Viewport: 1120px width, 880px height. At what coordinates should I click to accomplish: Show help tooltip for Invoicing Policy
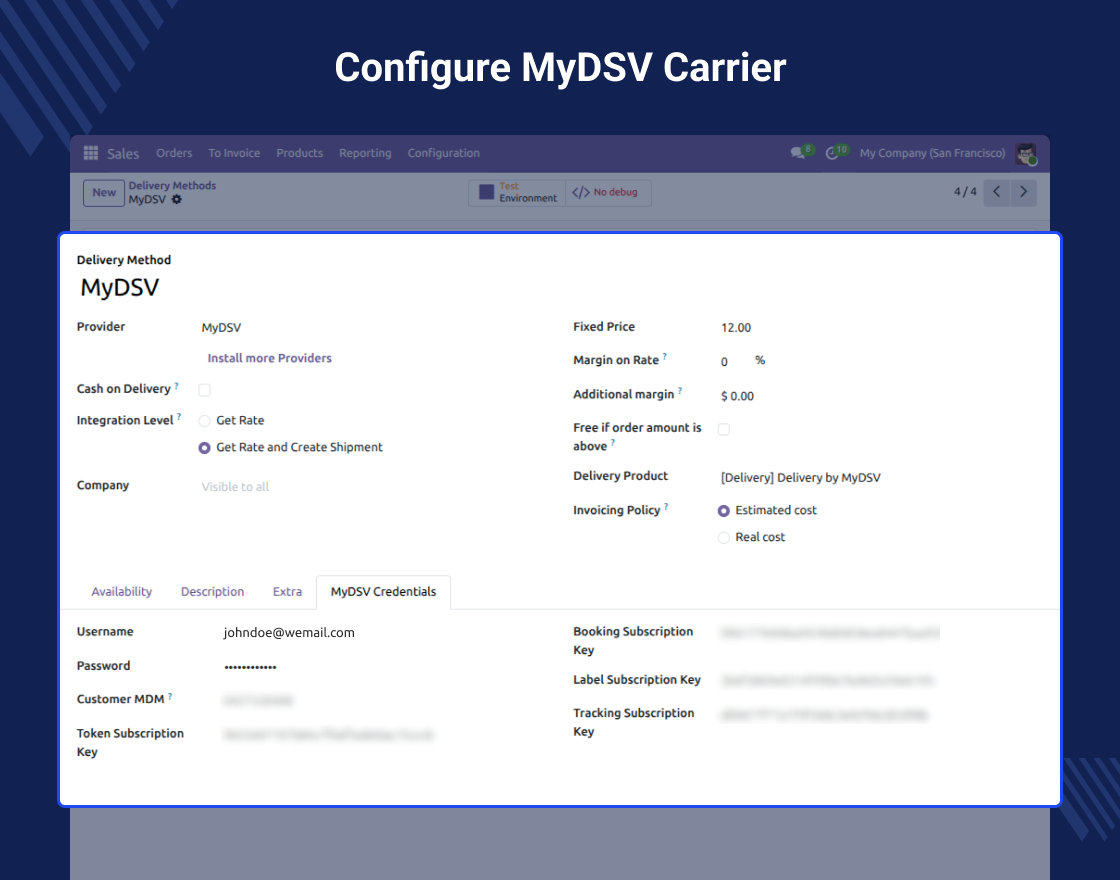pyautogui.click(x=666, y=506)
